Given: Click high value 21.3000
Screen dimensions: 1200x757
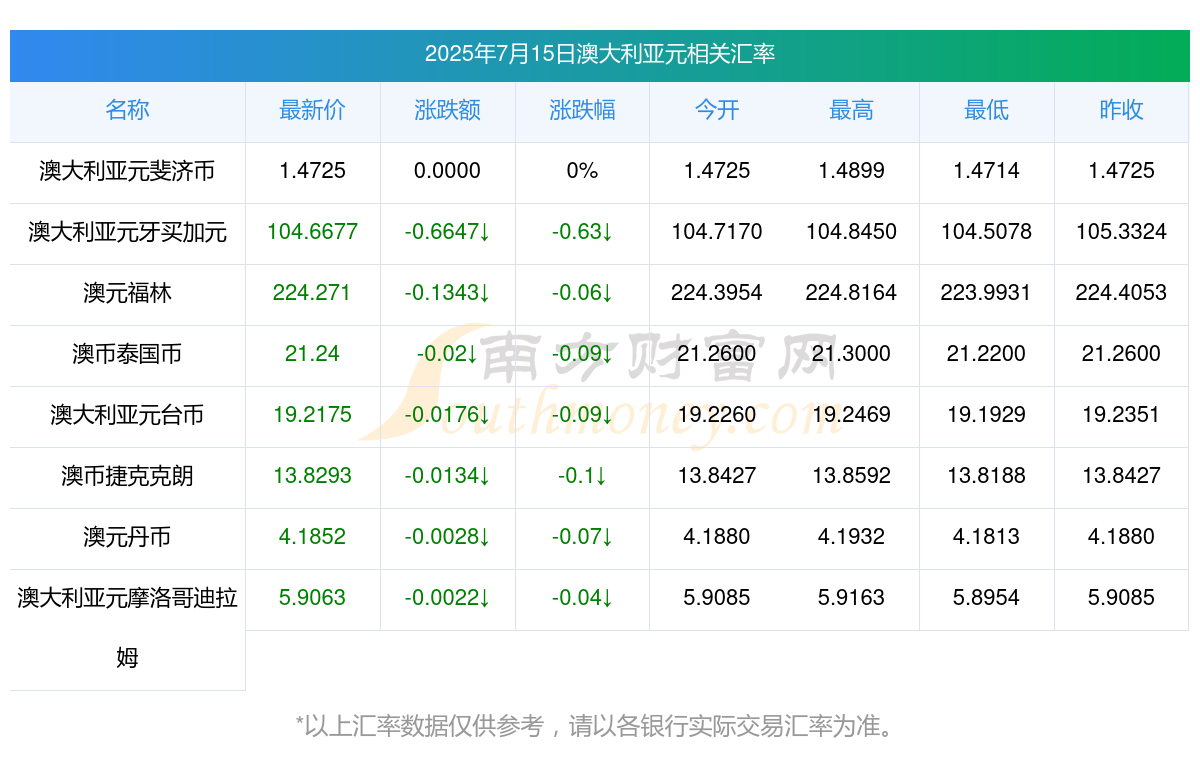Looking at the screenshot, I should point(851,354).
